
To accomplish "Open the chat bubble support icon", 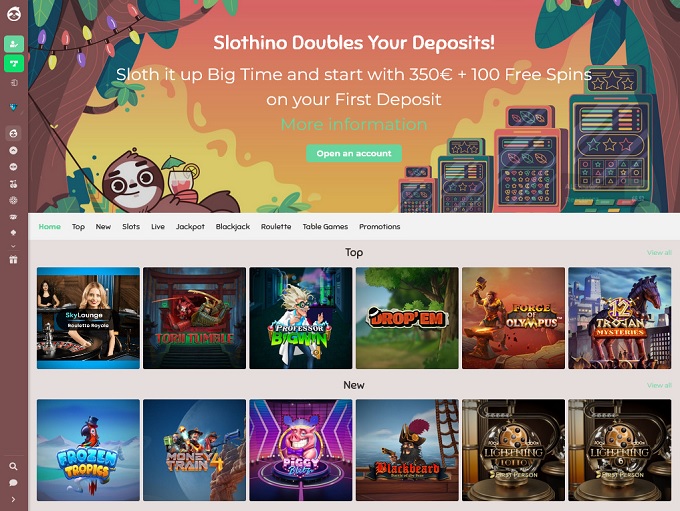I will pyautogui.click(x=13, y=483).
